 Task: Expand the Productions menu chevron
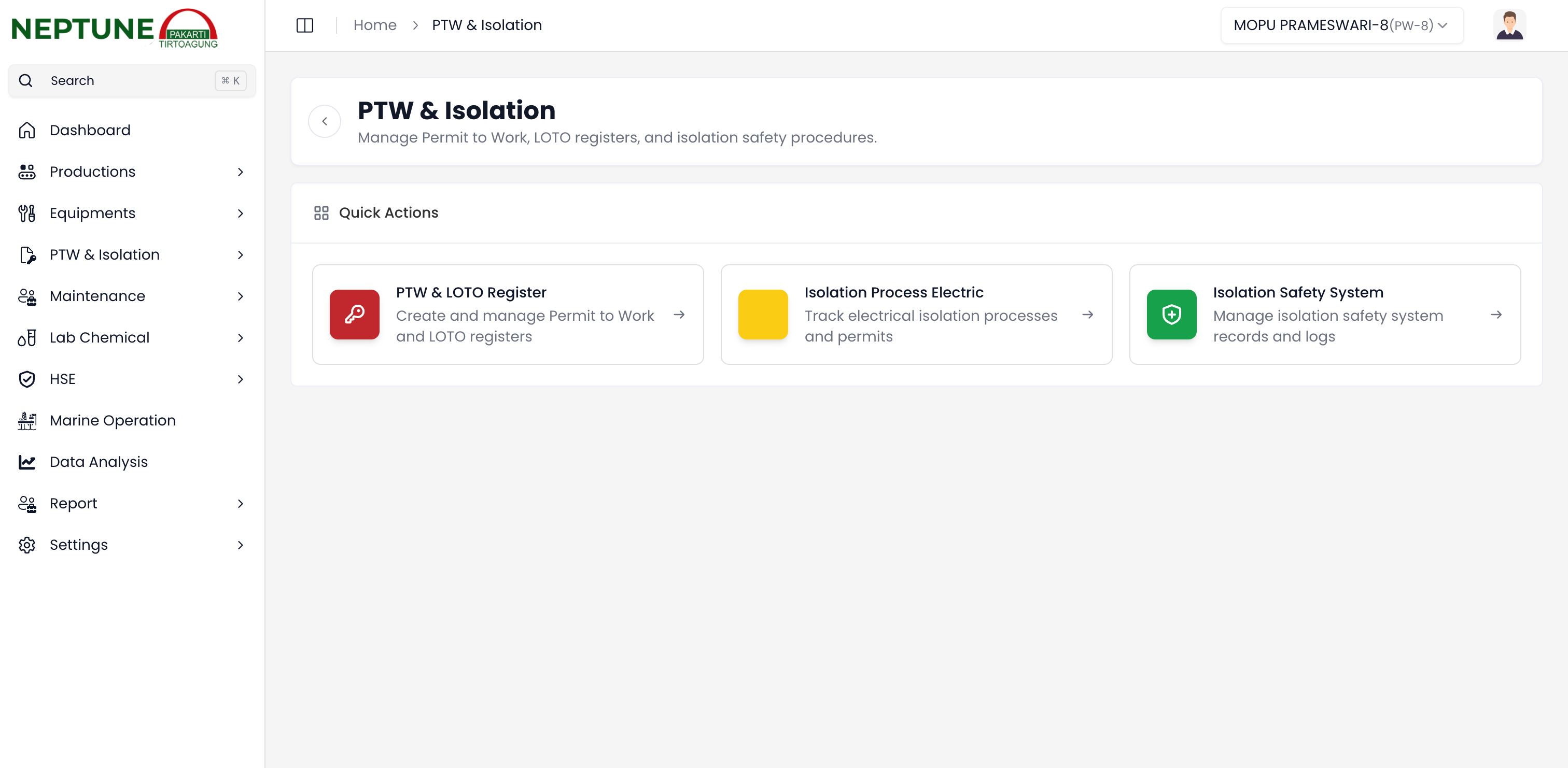241,172
